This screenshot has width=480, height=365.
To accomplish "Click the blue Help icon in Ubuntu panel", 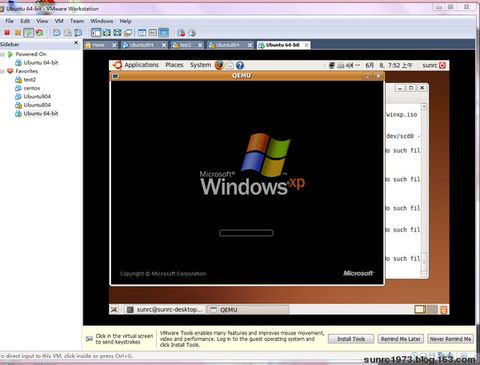I will (x=240, y=65).
